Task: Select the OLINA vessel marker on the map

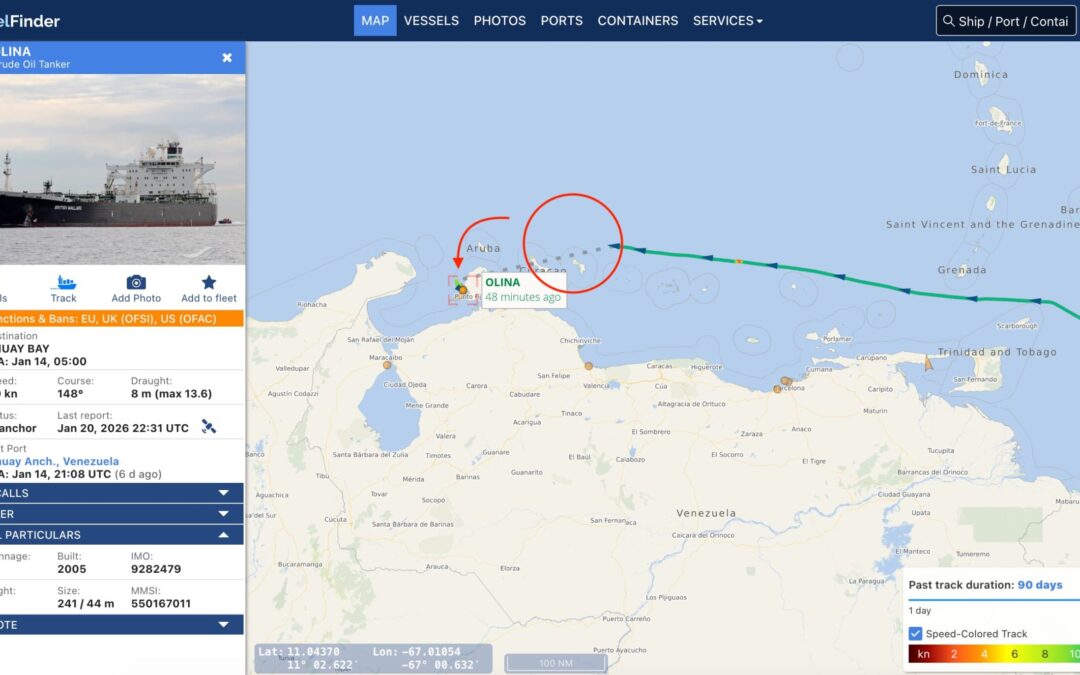Action: [460, 288]
